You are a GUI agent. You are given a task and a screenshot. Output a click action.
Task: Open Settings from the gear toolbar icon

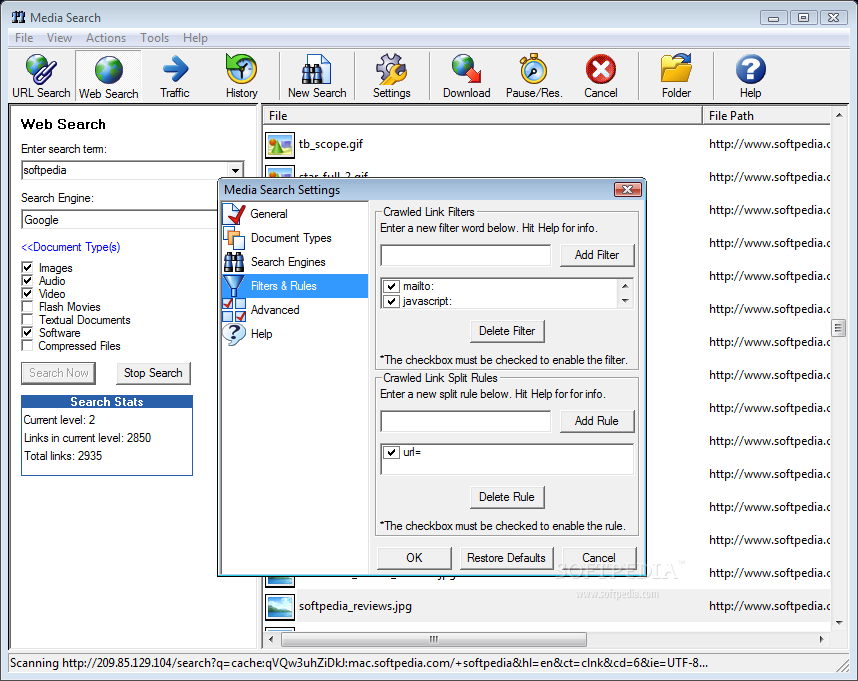(391, 69)
